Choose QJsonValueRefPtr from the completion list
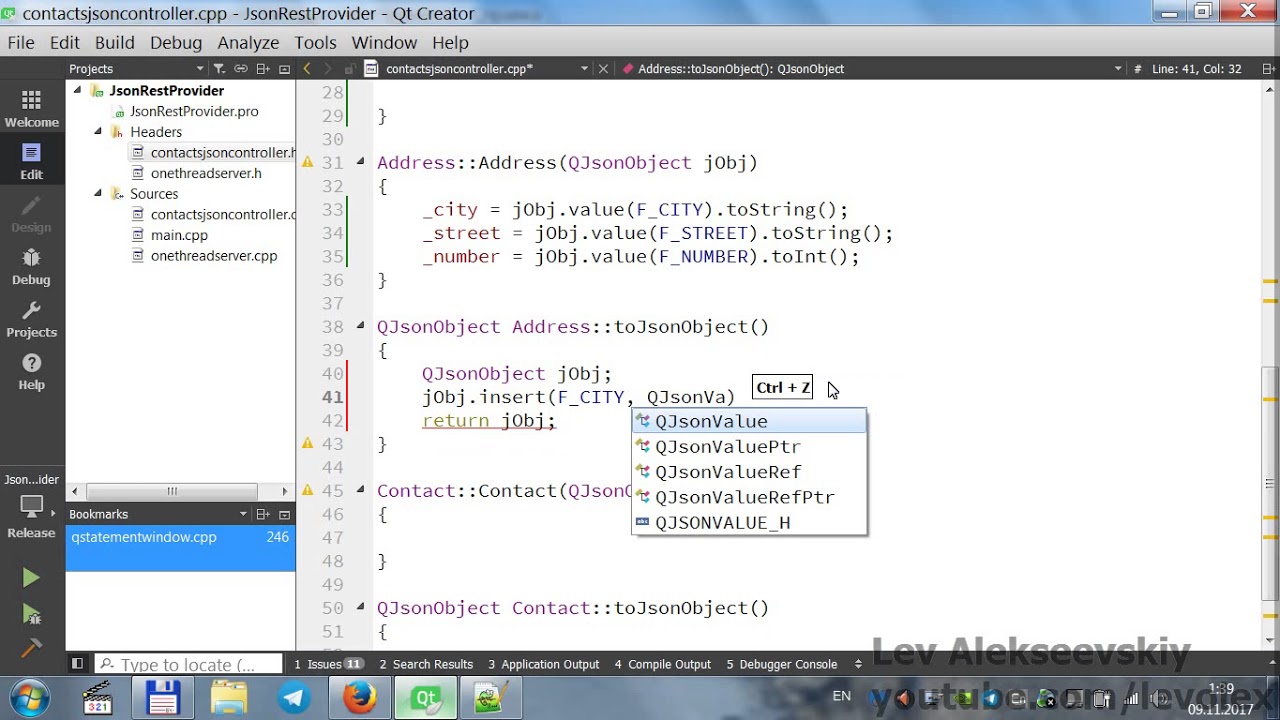 coord(749,497)
